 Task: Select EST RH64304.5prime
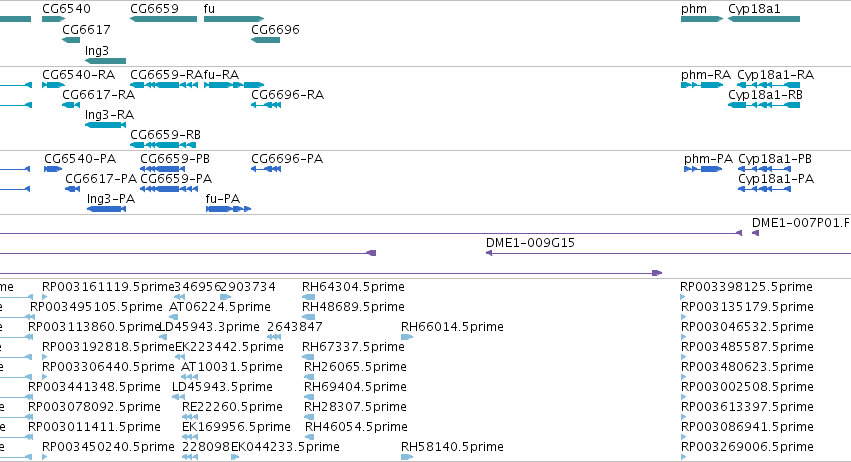(x=353, y=287)
